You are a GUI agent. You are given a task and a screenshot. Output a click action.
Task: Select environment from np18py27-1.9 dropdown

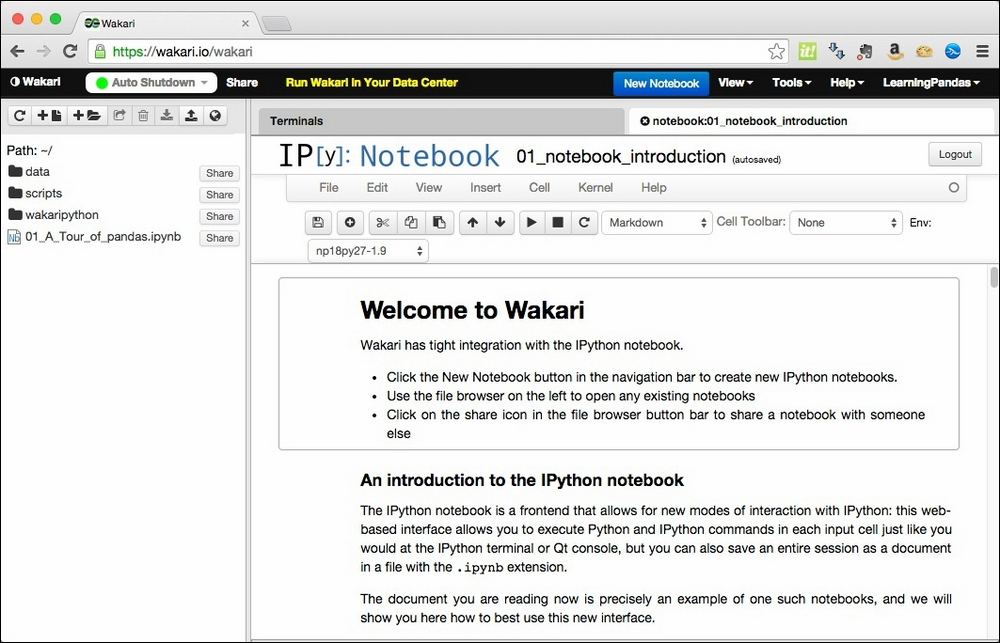tap(368, 251)
